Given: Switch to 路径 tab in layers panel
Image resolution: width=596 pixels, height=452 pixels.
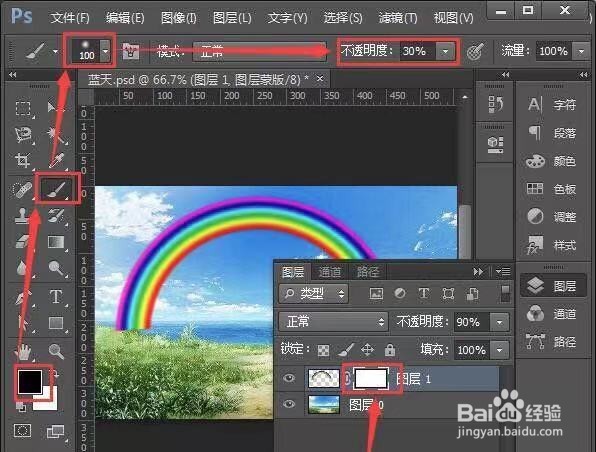Looking at the screenshot, I should pyautogui.click(x=367, y=271).
